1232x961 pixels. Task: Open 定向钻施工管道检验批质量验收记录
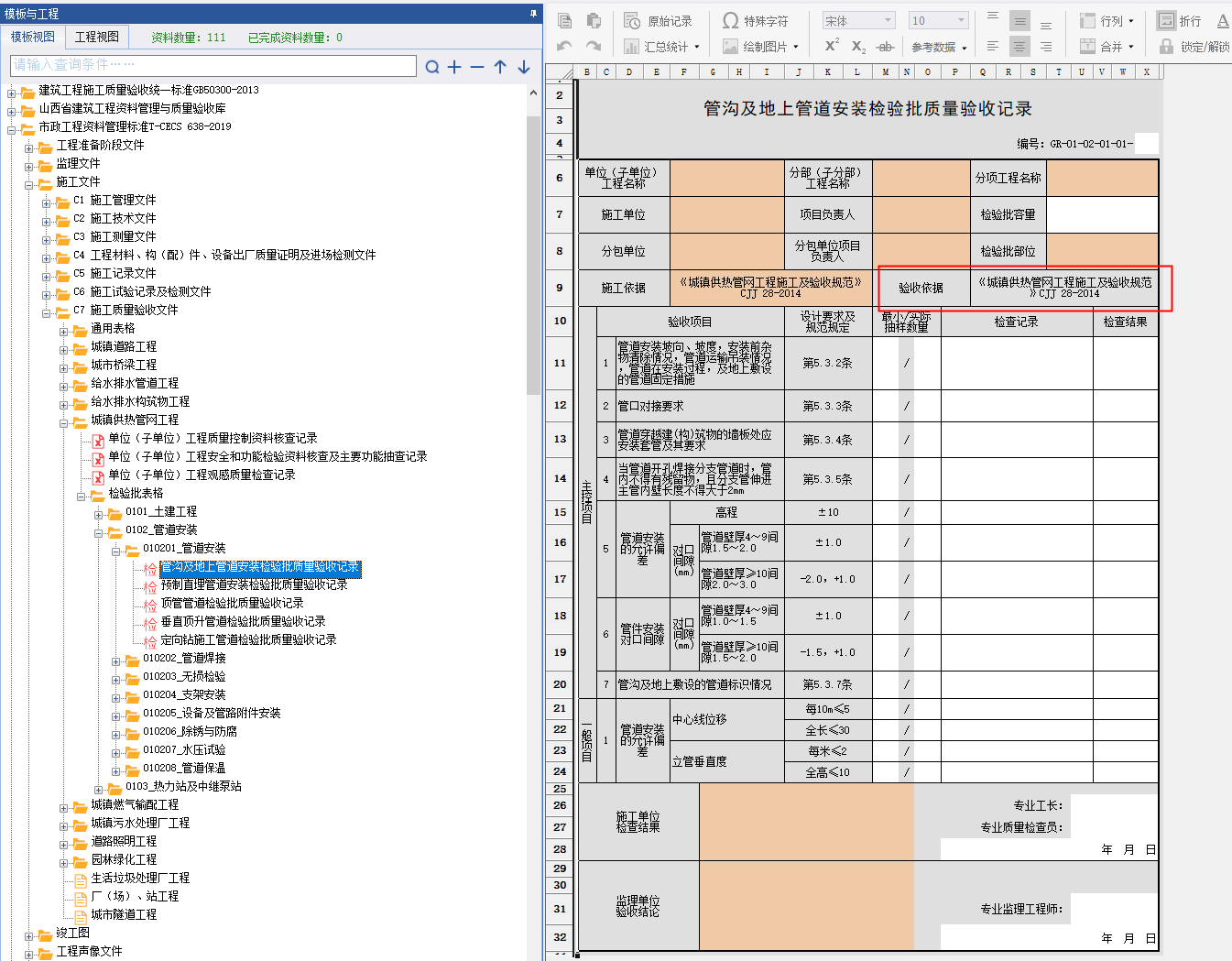click(x=248, y=640)
